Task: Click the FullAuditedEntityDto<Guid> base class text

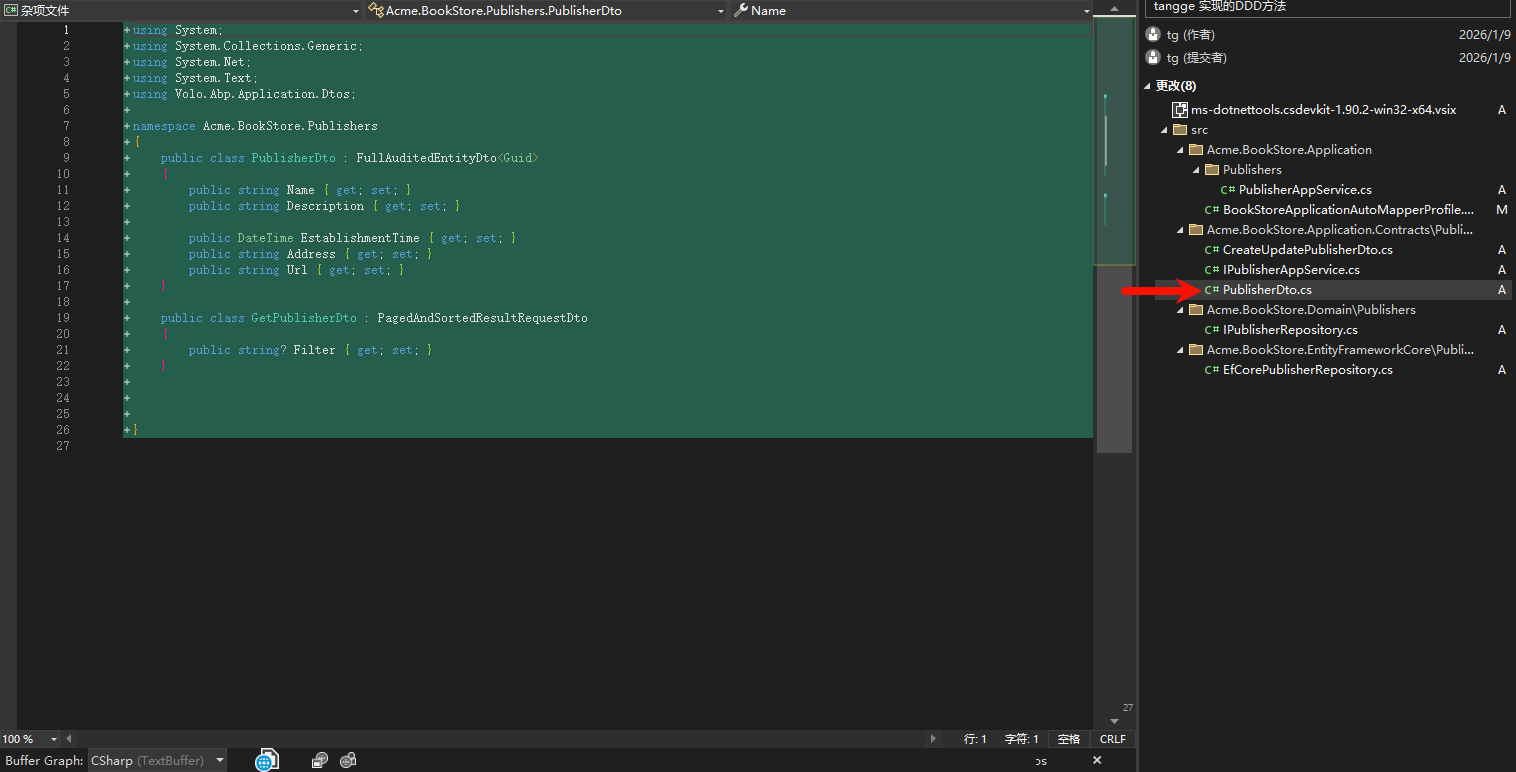Action: (x=447, y=158)
